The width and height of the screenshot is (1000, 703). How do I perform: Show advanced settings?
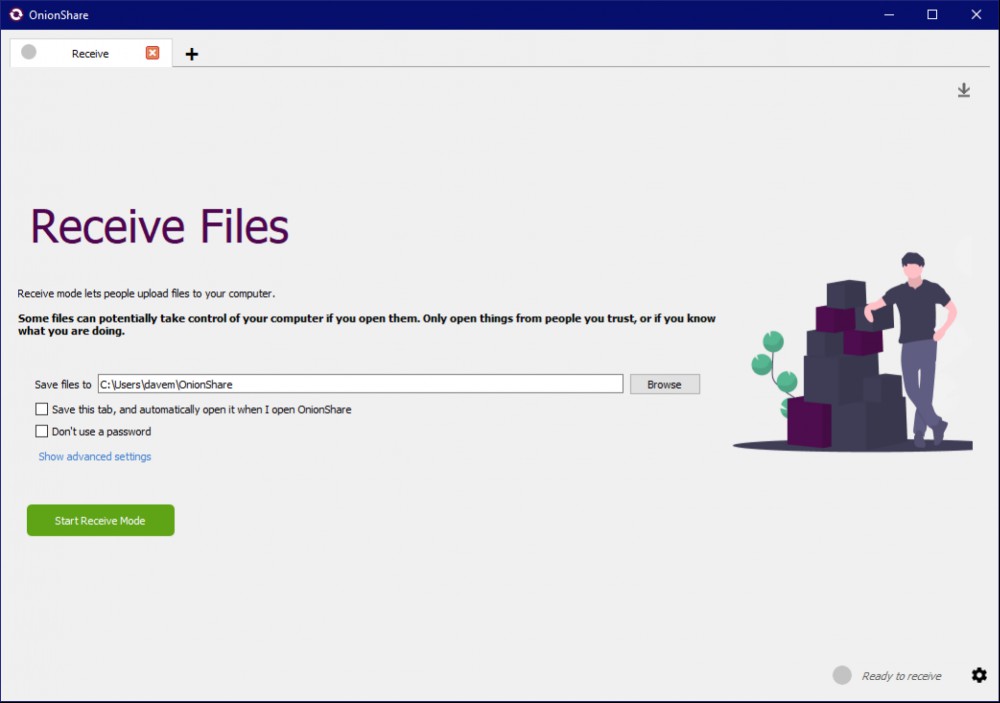[95, 457]
